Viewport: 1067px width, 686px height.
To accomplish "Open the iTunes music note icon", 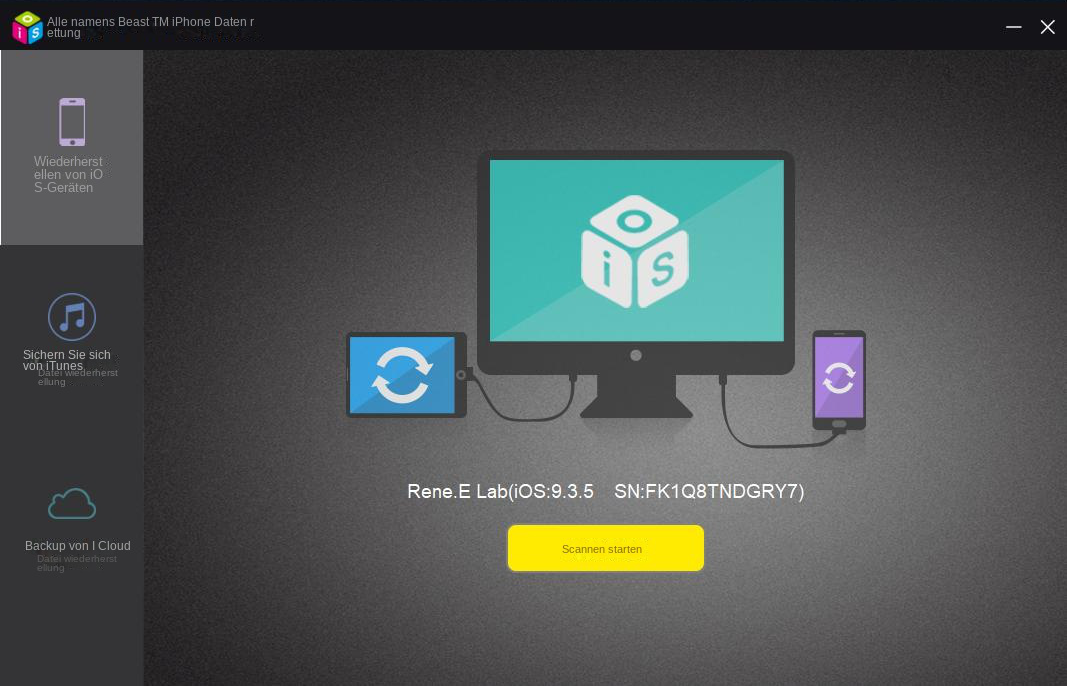I will (72, 317).
